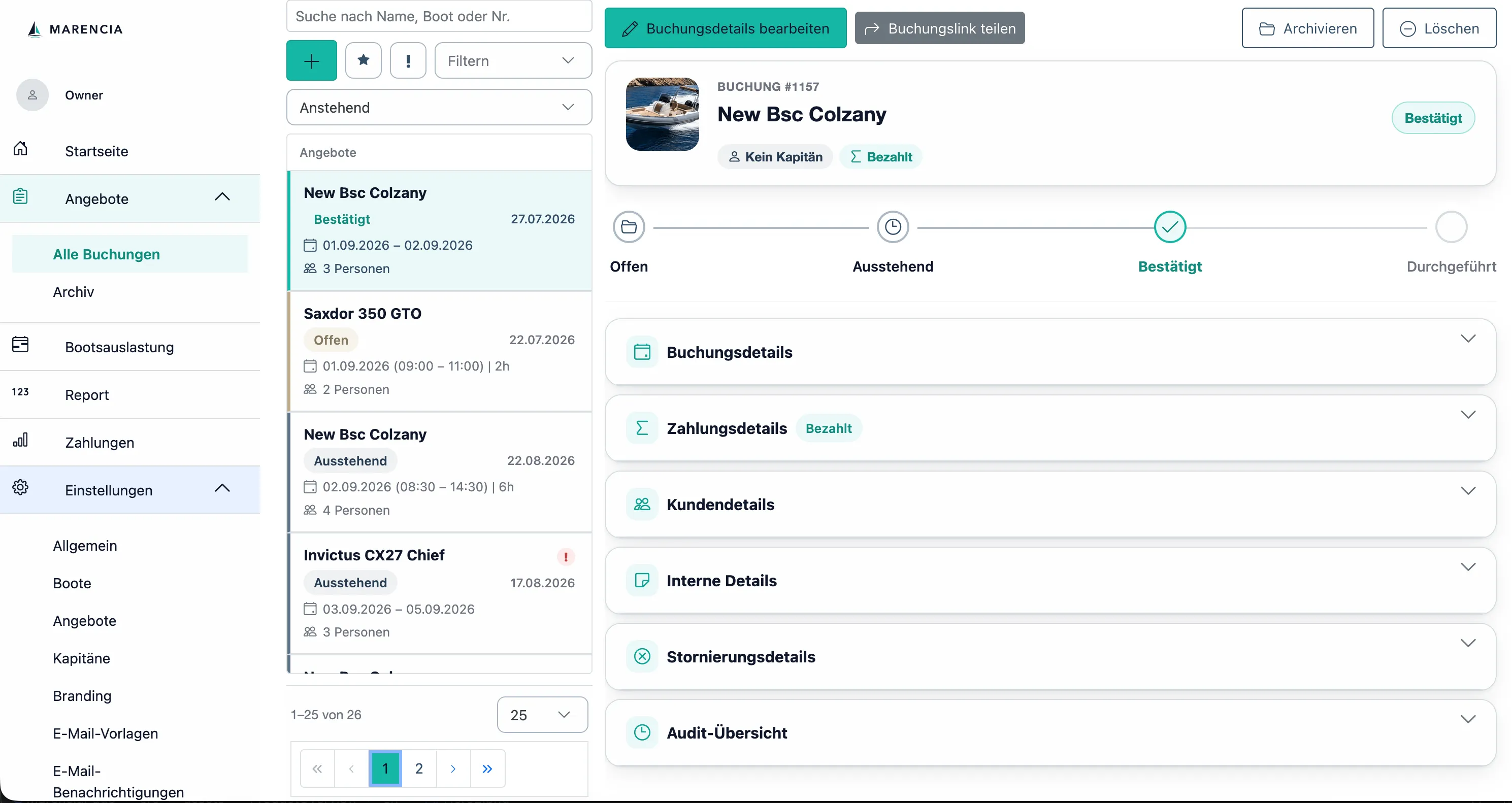Expand the Buchungsdetails section
Image resolution: width=1512 pixels, height=803 pixels.
[1050, 352]
